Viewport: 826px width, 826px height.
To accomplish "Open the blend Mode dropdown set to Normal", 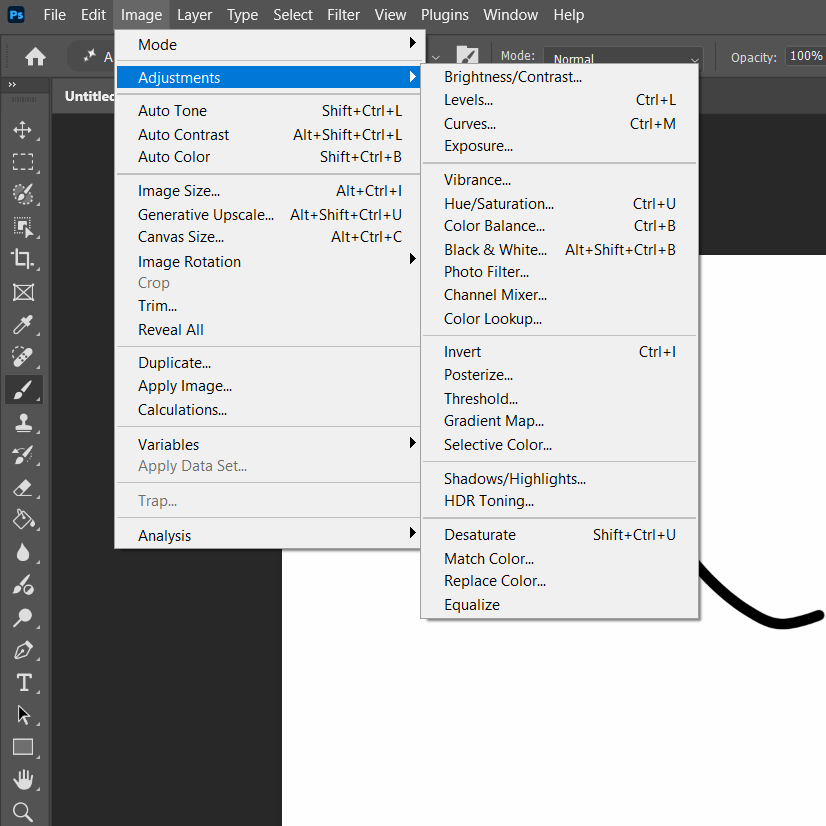I will coord(624,57).
